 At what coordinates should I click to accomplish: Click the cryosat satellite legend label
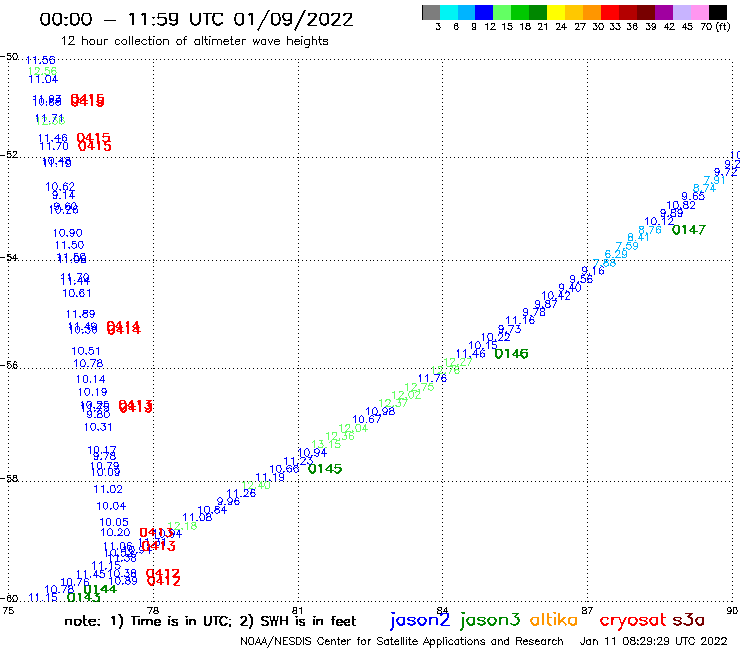click(x=632, y=620)
